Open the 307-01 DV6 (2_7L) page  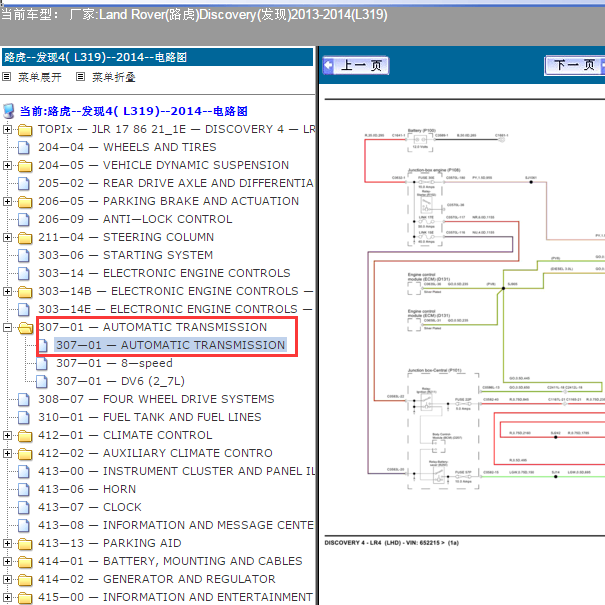[120, 381]
